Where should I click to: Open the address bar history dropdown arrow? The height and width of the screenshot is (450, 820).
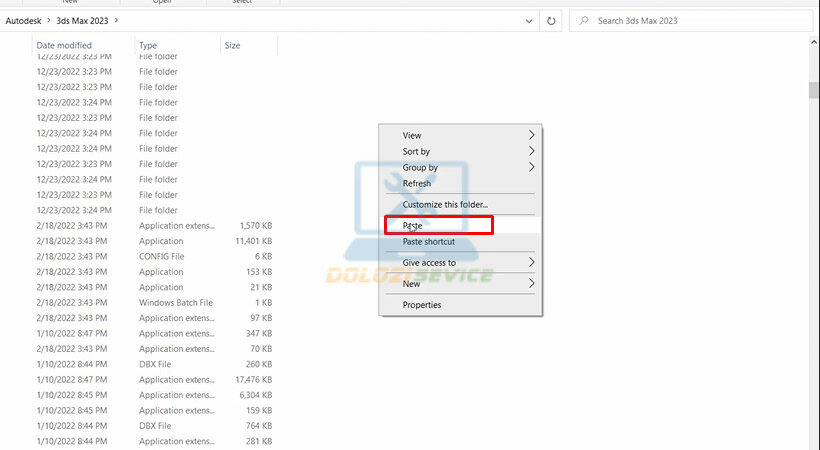click(529, 21)
